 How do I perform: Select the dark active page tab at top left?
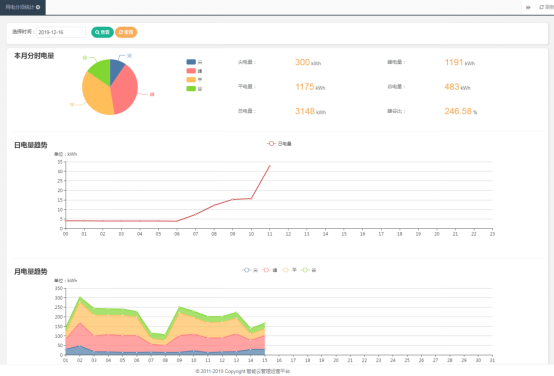coord(23,7)
